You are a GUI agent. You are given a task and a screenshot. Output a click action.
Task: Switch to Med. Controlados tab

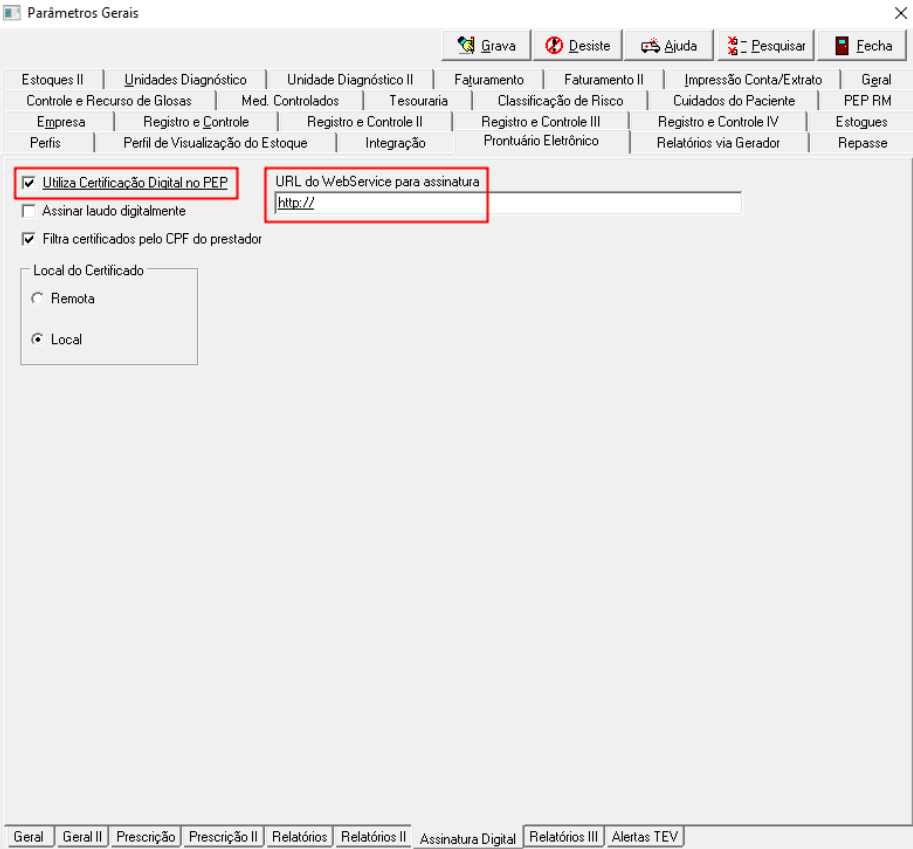point(290,101)
